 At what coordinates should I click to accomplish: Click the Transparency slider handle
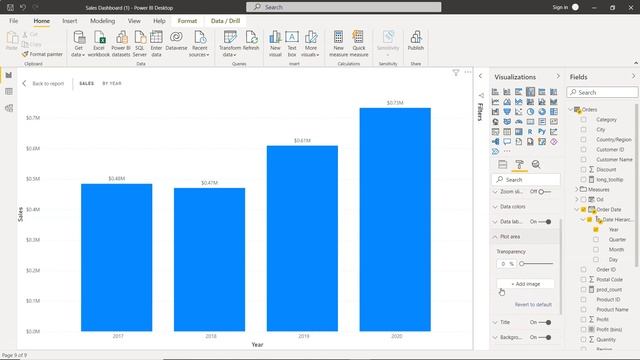pyautogui.click(x=522, y=264)
